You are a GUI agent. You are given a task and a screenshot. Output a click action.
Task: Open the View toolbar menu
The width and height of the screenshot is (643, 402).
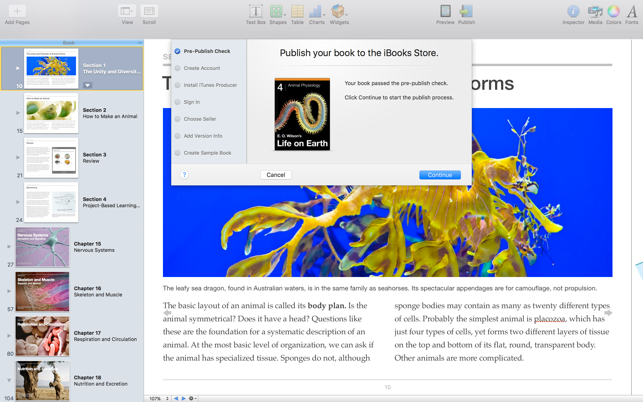pyautogui.click(x=127, y=12)
